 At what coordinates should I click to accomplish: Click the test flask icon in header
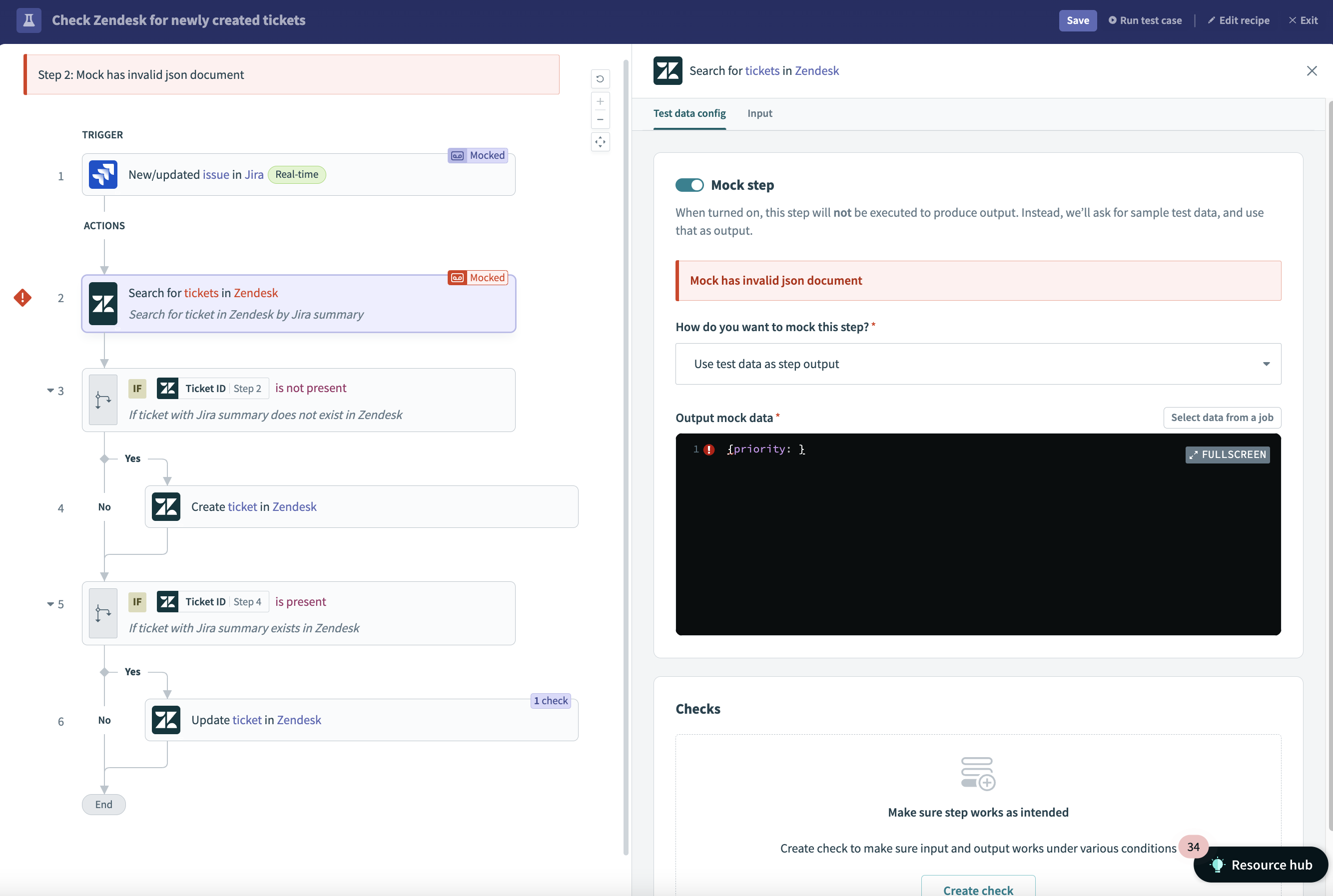pos(28,20)
